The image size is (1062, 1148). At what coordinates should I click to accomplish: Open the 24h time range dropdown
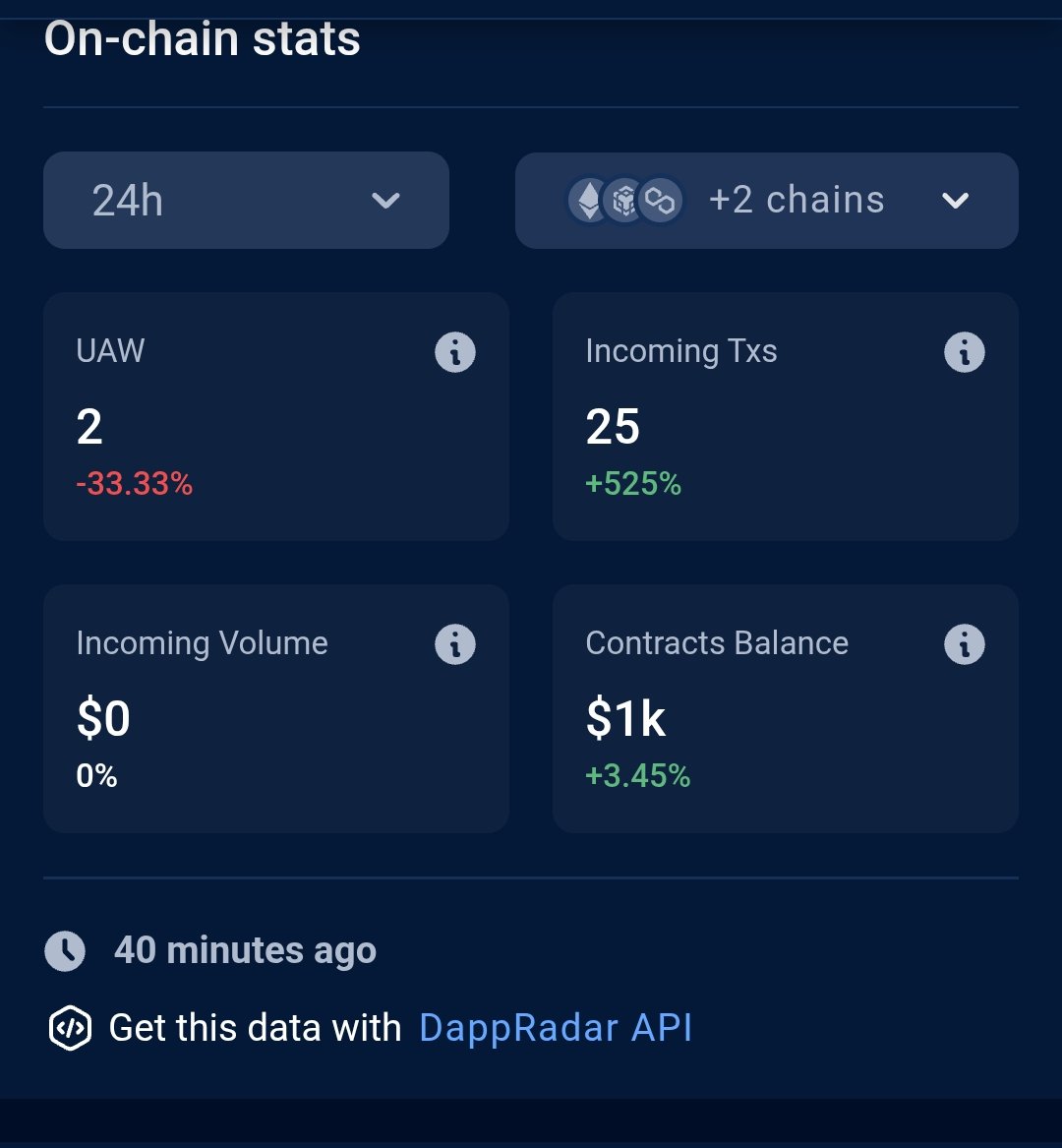(246, 200)
